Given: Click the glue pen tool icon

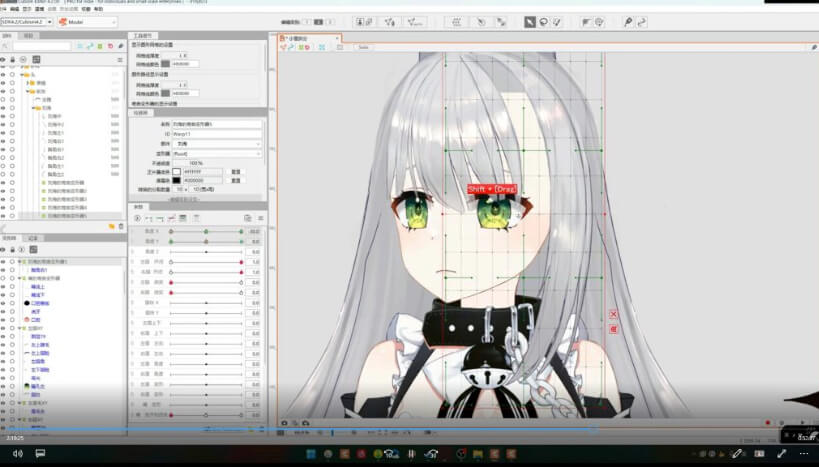Looking at the screenshot, I should [628, 22].
